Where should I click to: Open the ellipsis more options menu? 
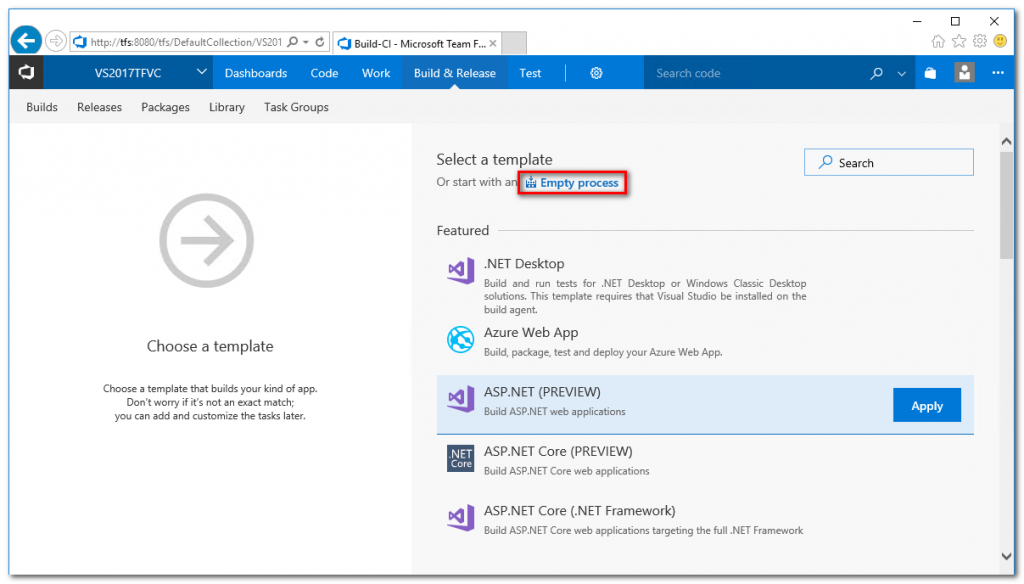pyautogui.click(x=998, y=73)
